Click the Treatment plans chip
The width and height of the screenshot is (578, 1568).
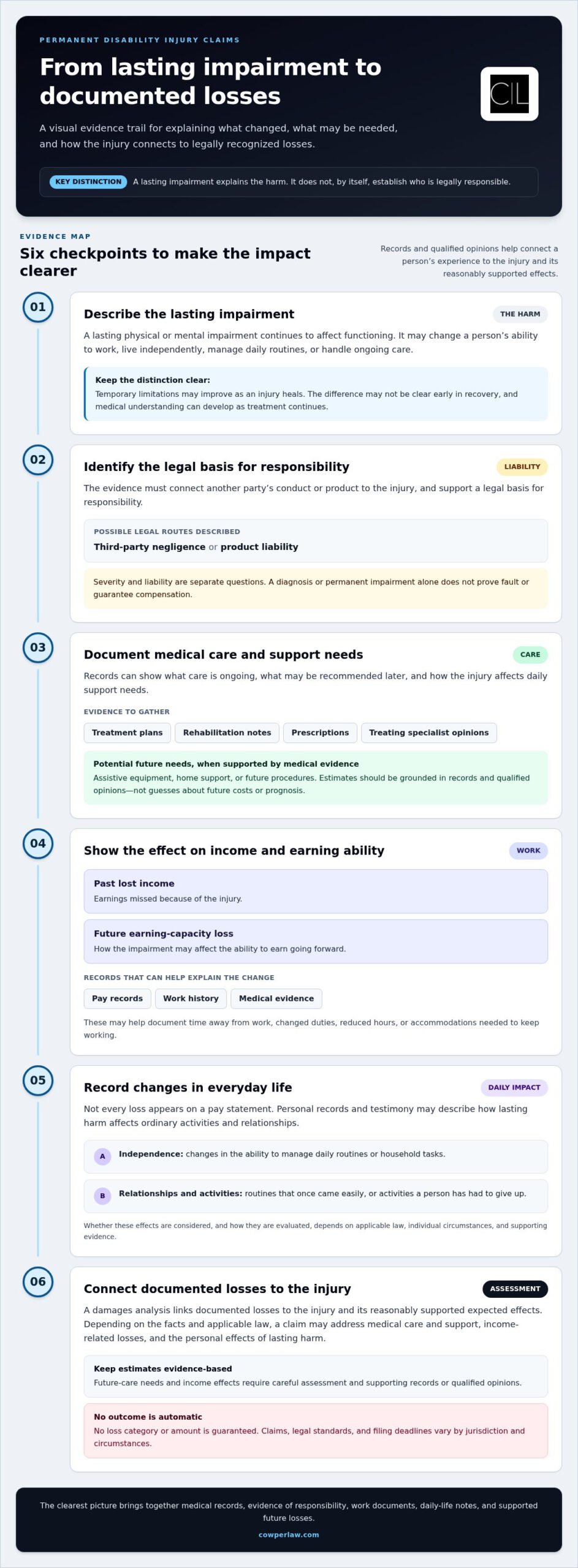127,733
